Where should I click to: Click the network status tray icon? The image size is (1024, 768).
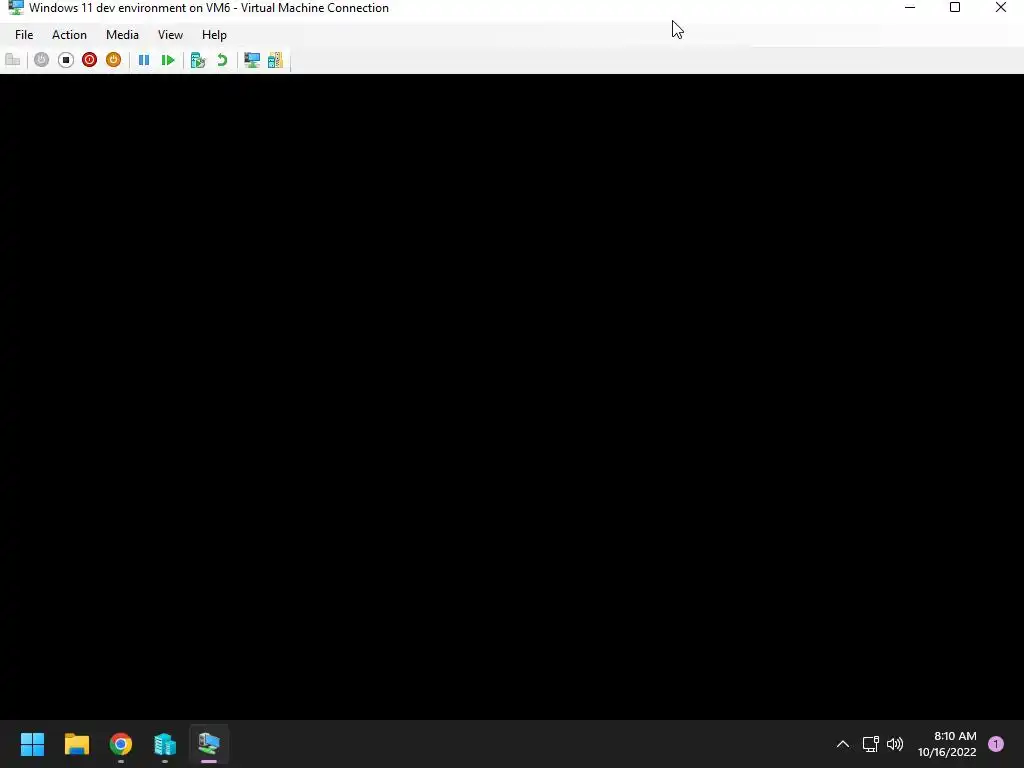(x=871, y=744)
